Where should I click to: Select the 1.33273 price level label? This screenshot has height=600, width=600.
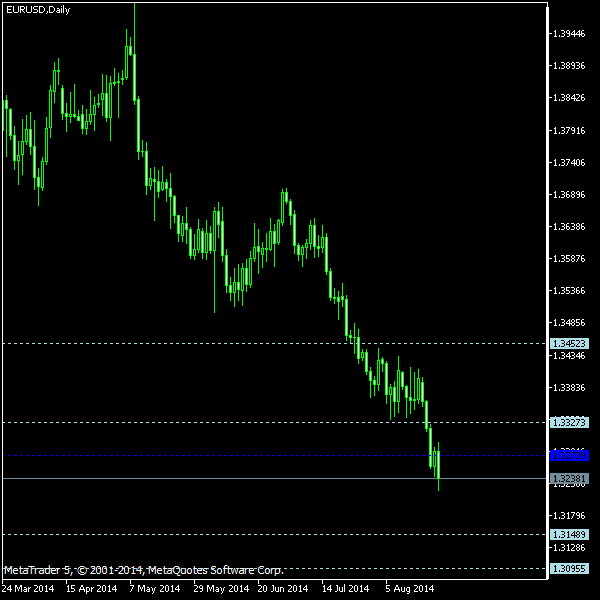[569, 422]
